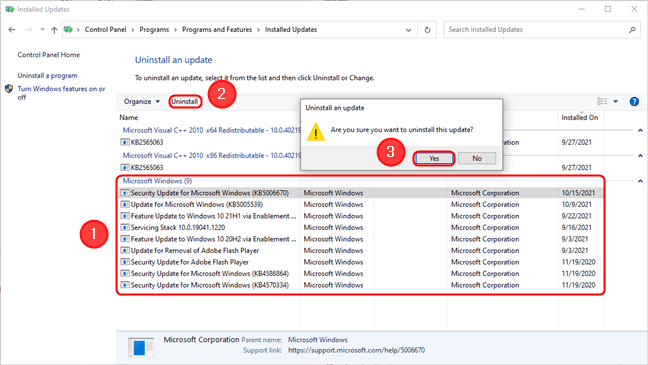The image size is (648, 365).
Task: Select Servicing Stack 10.0.19041.1220 row
Action: [x=360, y=227]
